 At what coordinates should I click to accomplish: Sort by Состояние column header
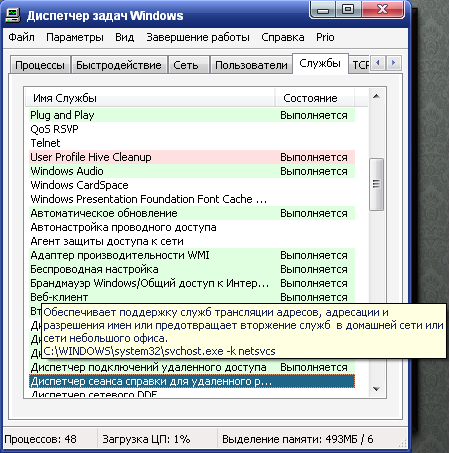pos(315,98)
